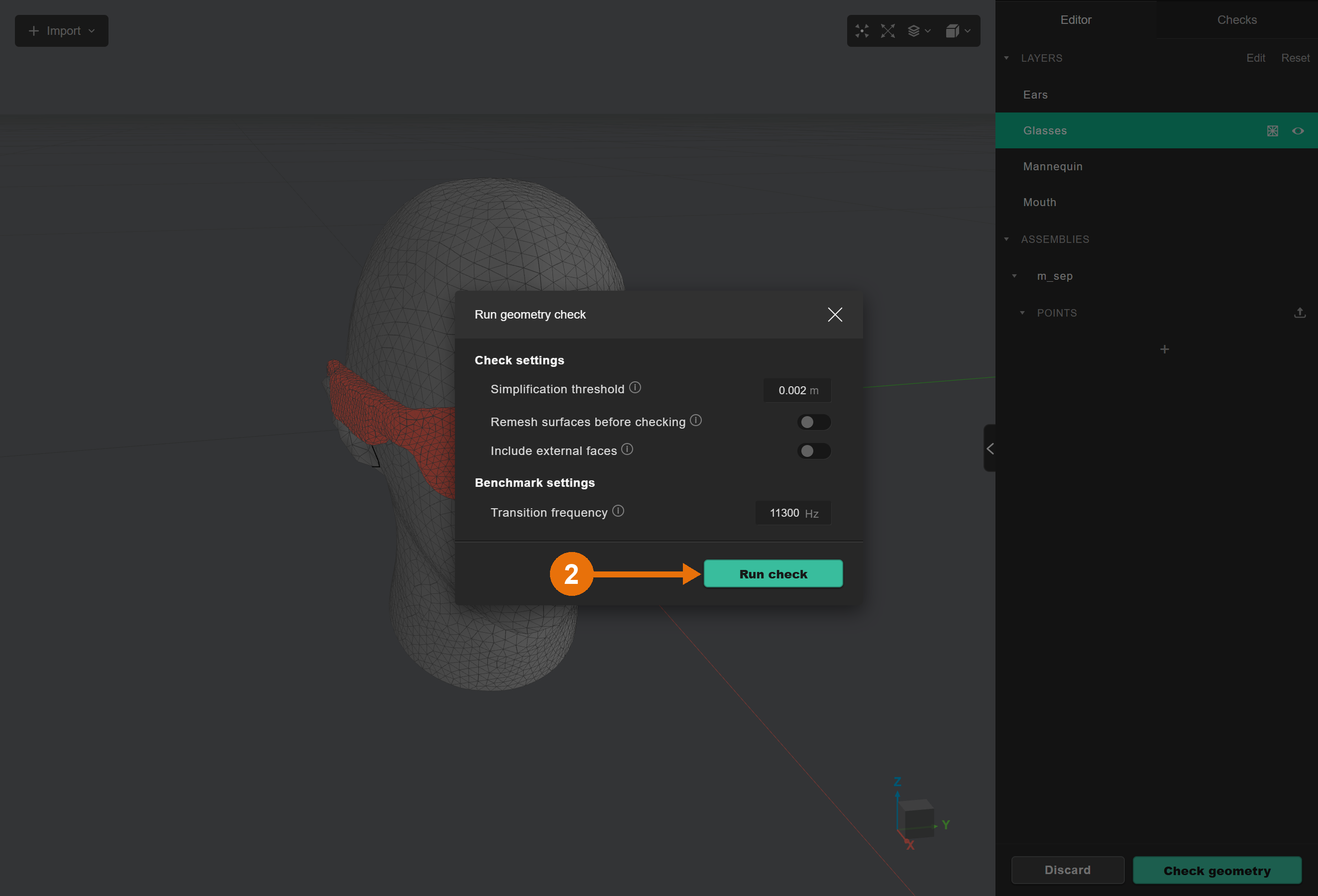Image resolution: width=1318 pixels, height=896 pixels.
Task: Enable Include external faces toggle
Action: pyautogui.click(x=813, y=451)
